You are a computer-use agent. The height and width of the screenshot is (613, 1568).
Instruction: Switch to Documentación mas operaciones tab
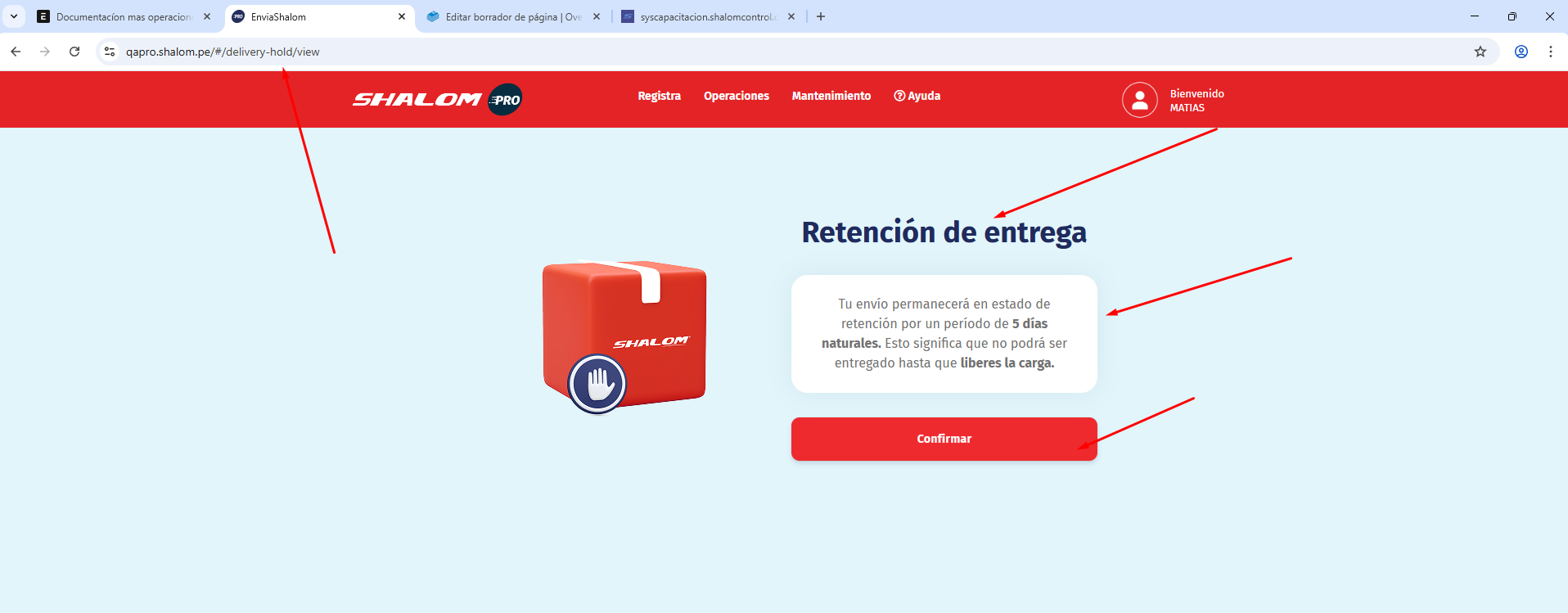(123, 16)
